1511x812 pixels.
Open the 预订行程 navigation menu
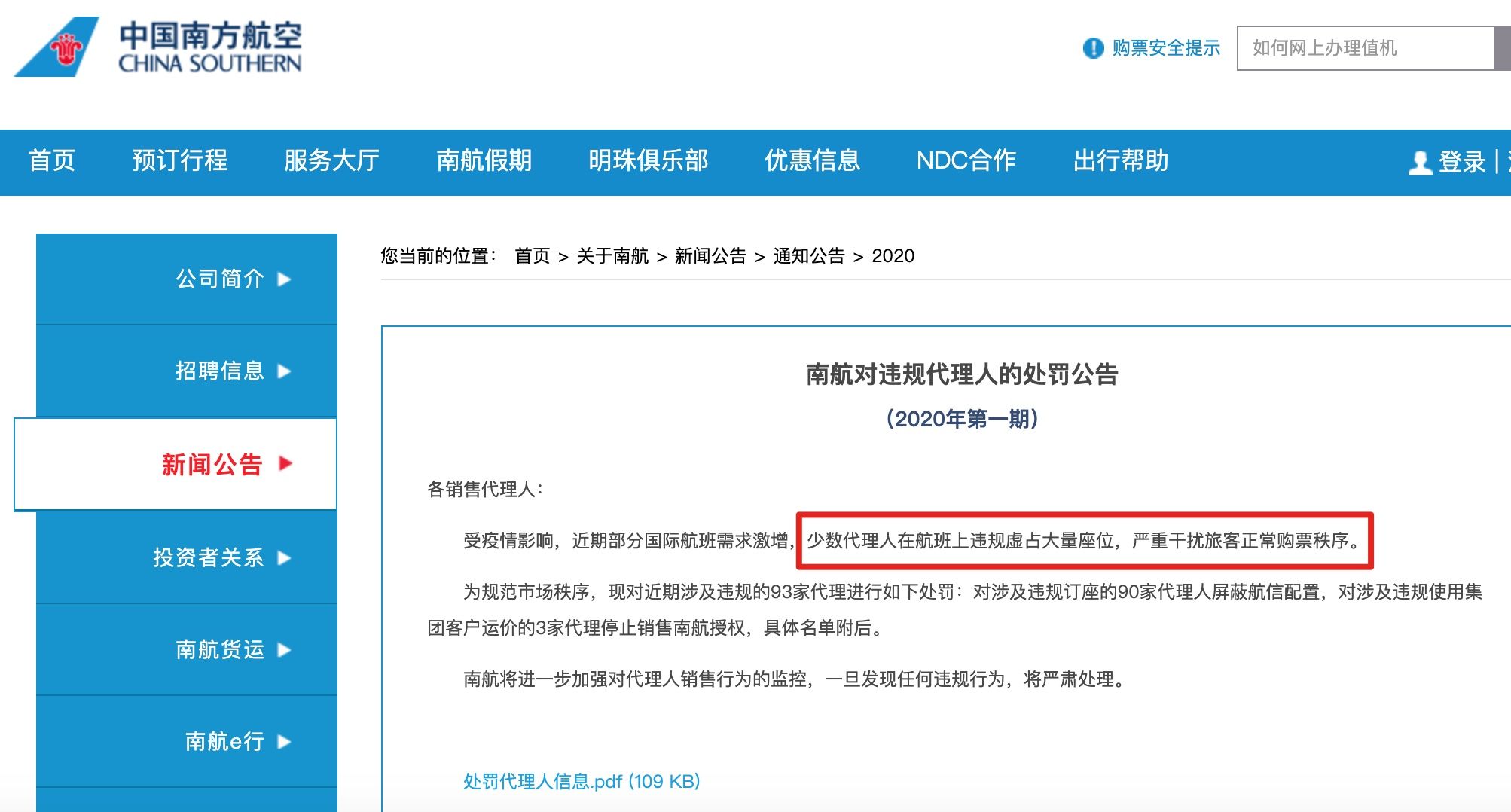tap(180, 160)
